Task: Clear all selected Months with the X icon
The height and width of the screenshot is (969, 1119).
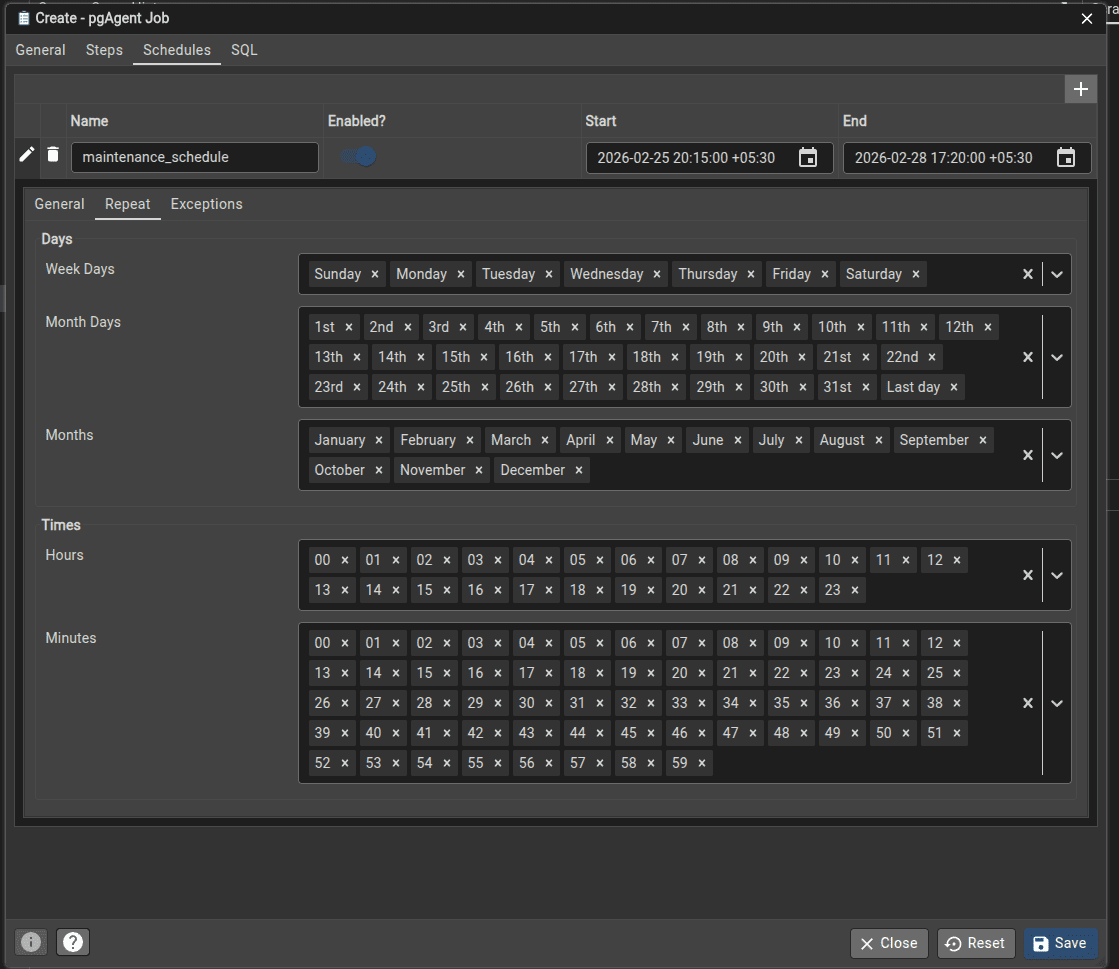Action: (1027, 455)
